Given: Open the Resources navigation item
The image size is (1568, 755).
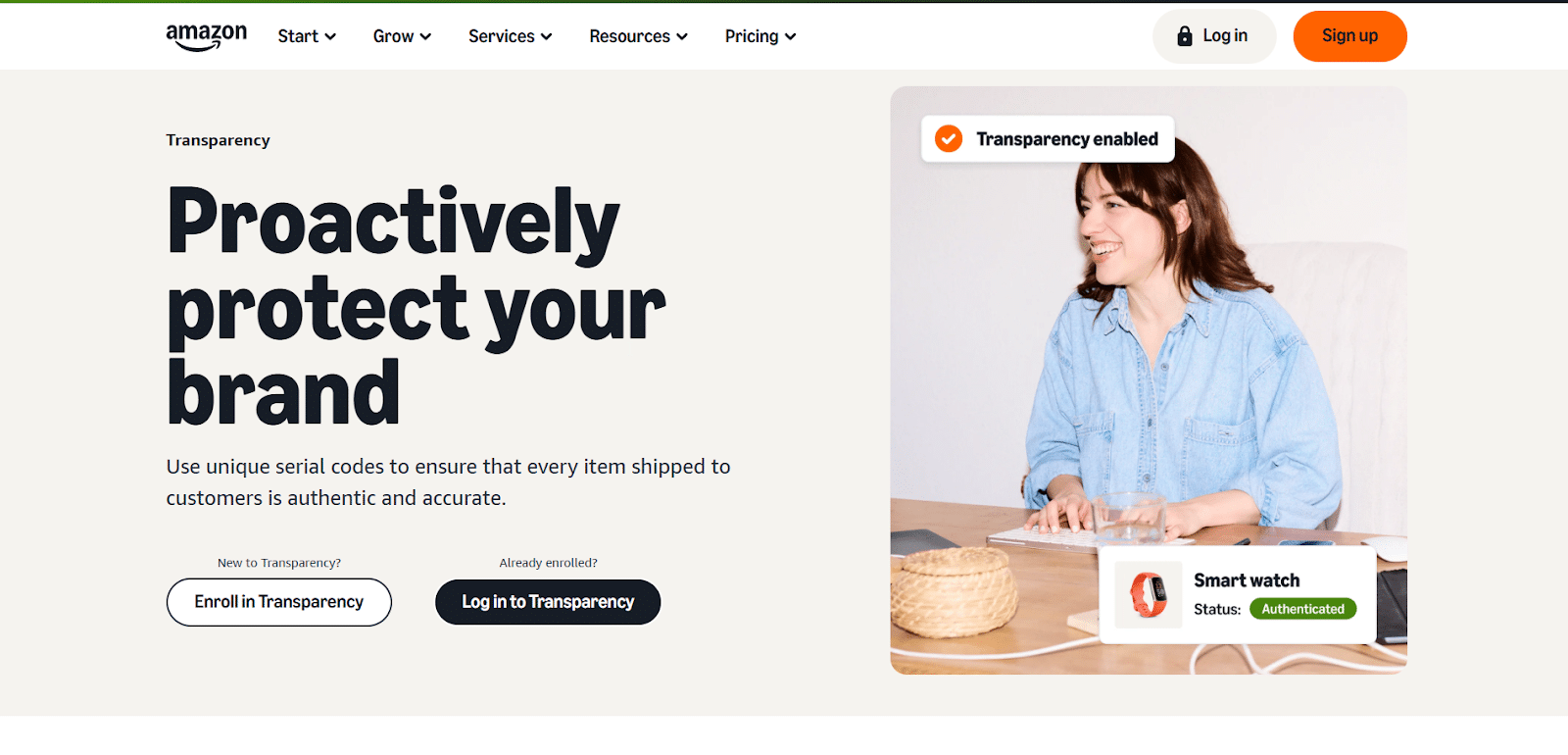Looking at the screenshot, I should pos(638,36).
